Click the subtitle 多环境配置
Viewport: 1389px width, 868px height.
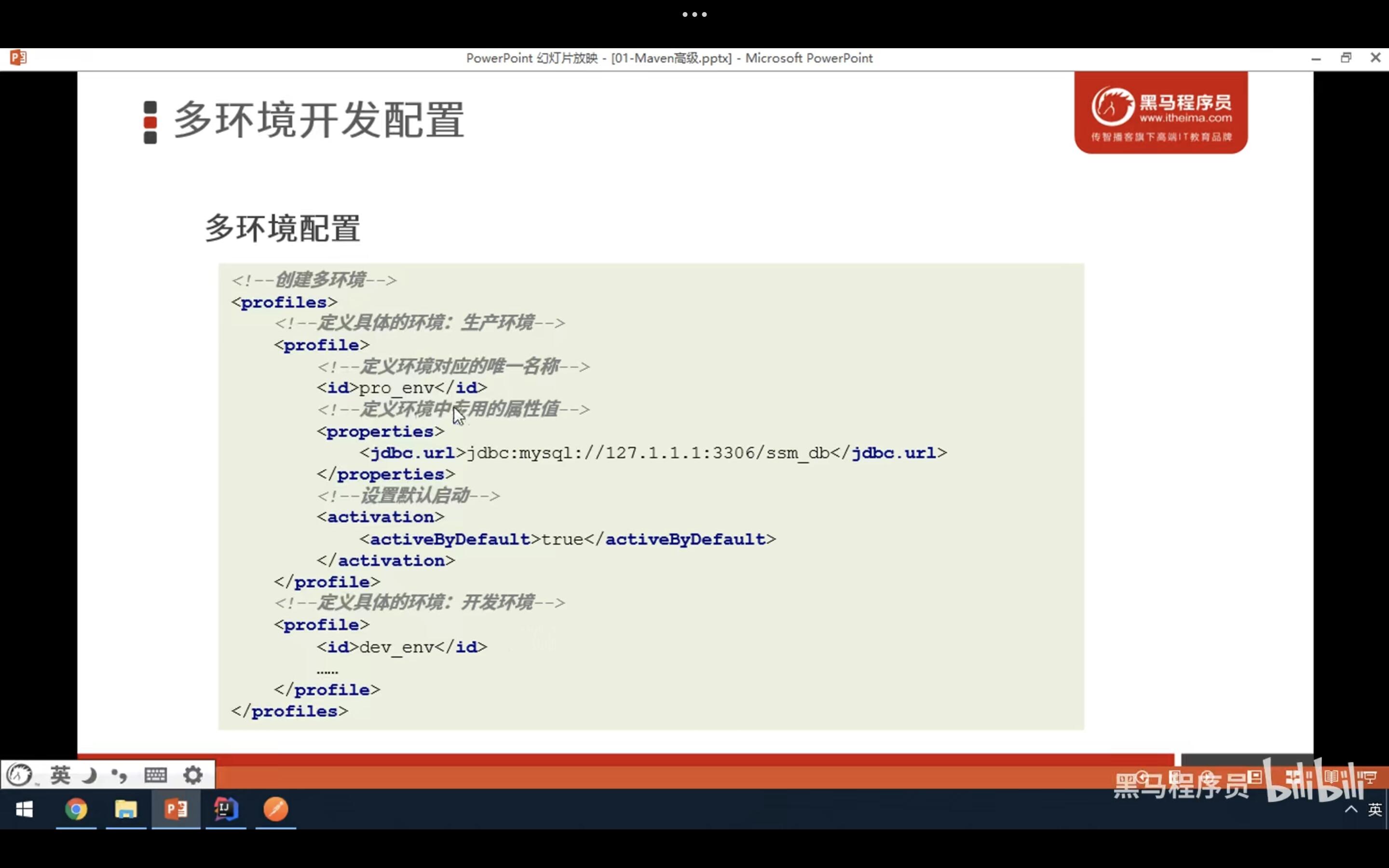(283, 228)
